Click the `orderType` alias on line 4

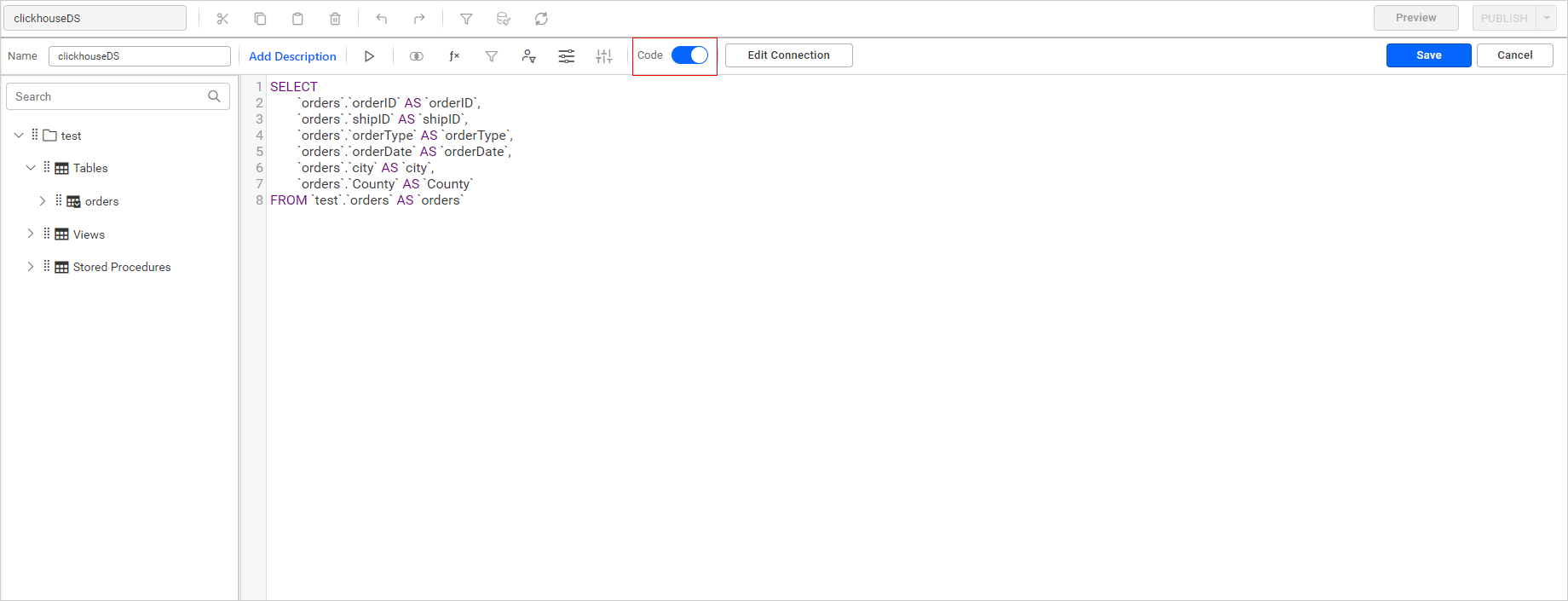pyautogui.click(x=476, y=136)
